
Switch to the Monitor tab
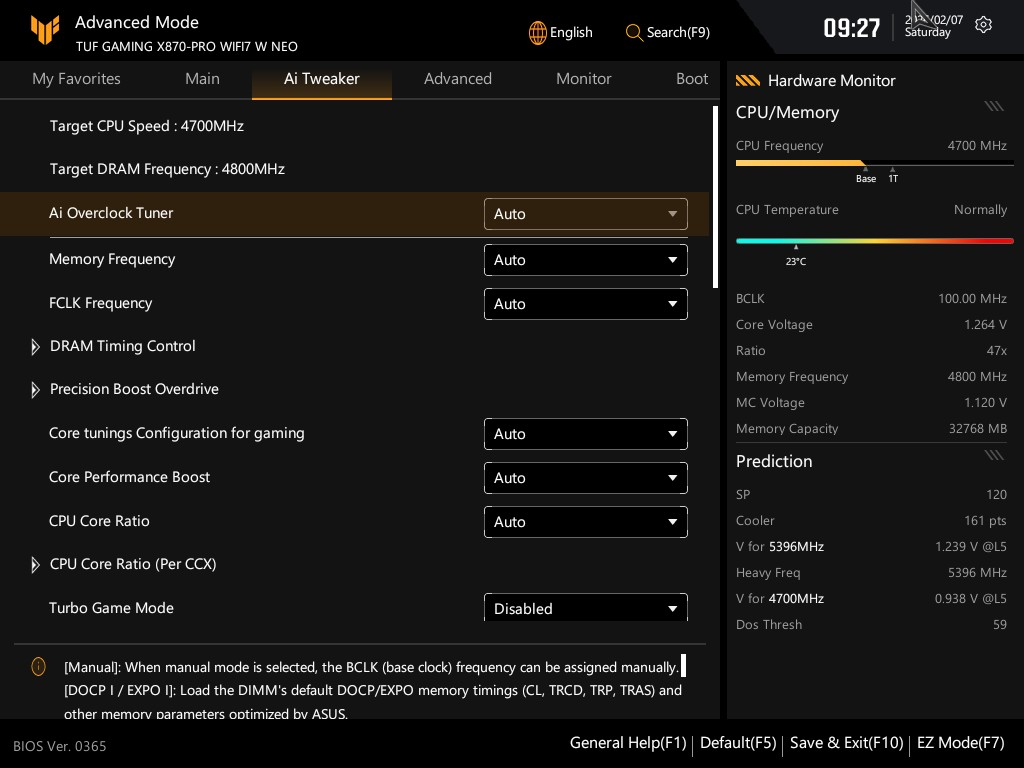(x=583, y=79)
